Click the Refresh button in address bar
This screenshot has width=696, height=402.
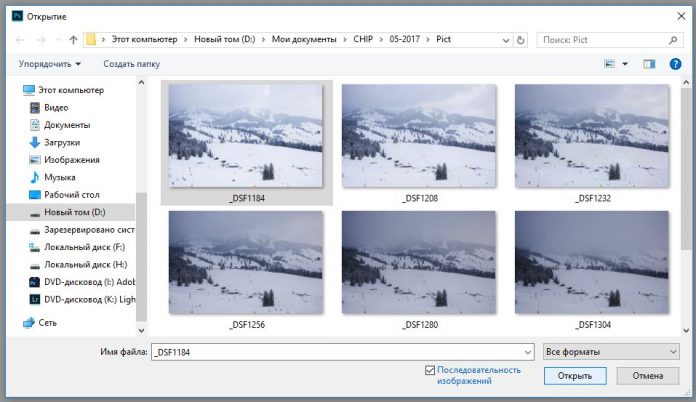point(521,40)
